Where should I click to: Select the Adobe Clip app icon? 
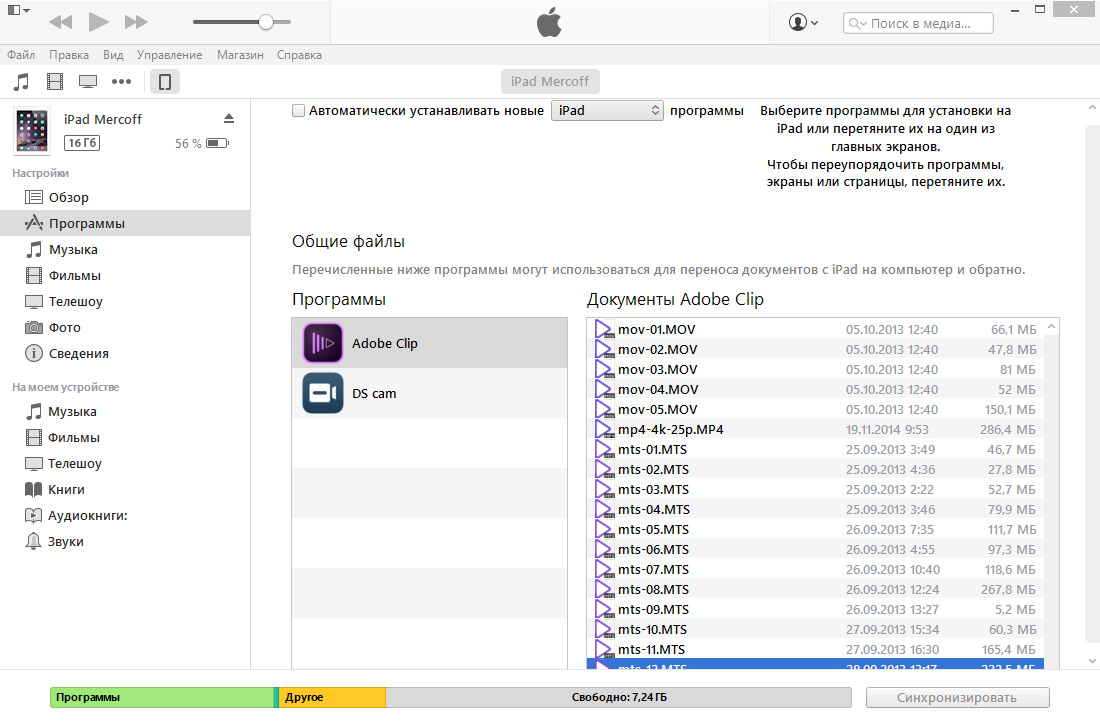point(323,343)
